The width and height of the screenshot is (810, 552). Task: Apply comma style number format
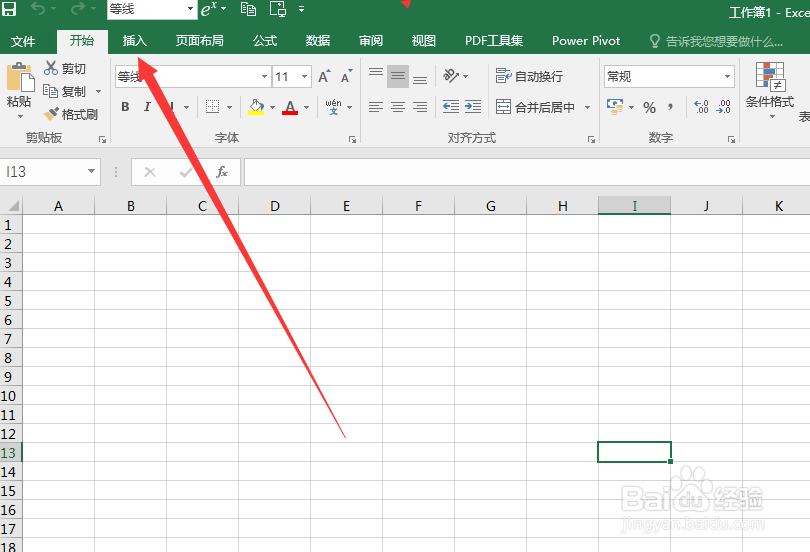[x=671, y=107]
